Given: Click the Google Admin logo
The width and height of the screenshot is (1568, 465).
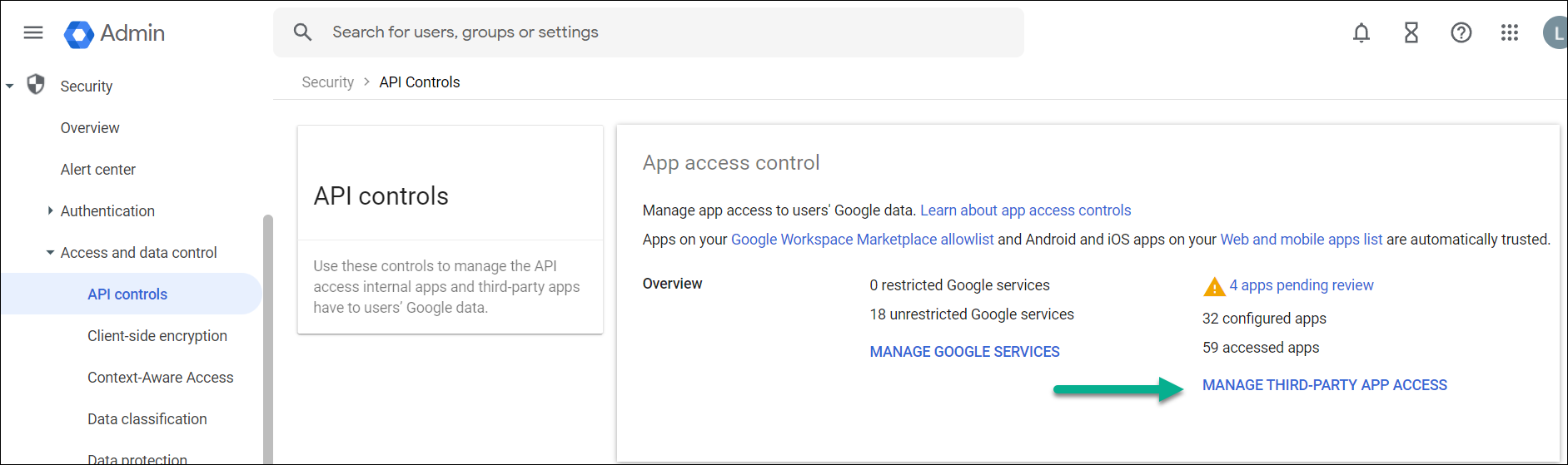Looking at the screenshot, I should (114, 33).
